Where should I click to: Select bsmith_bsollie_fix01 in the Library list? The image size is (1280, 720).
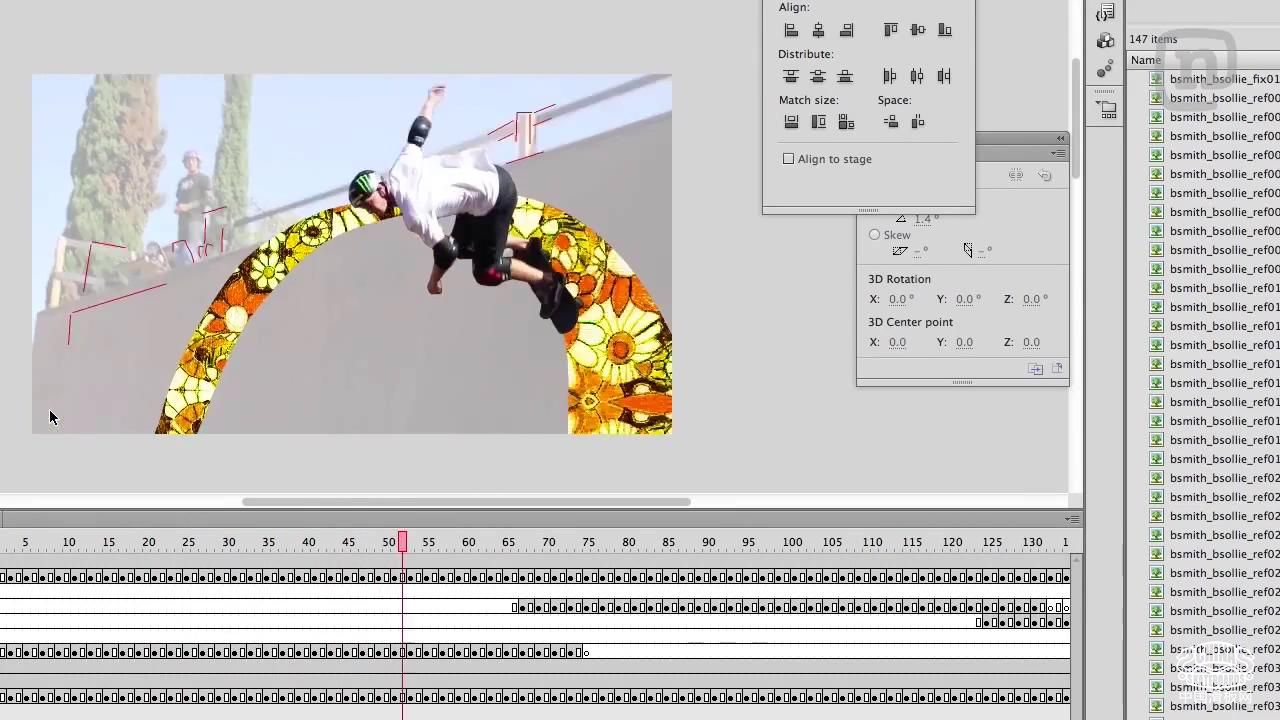(x=1224, y=79)
